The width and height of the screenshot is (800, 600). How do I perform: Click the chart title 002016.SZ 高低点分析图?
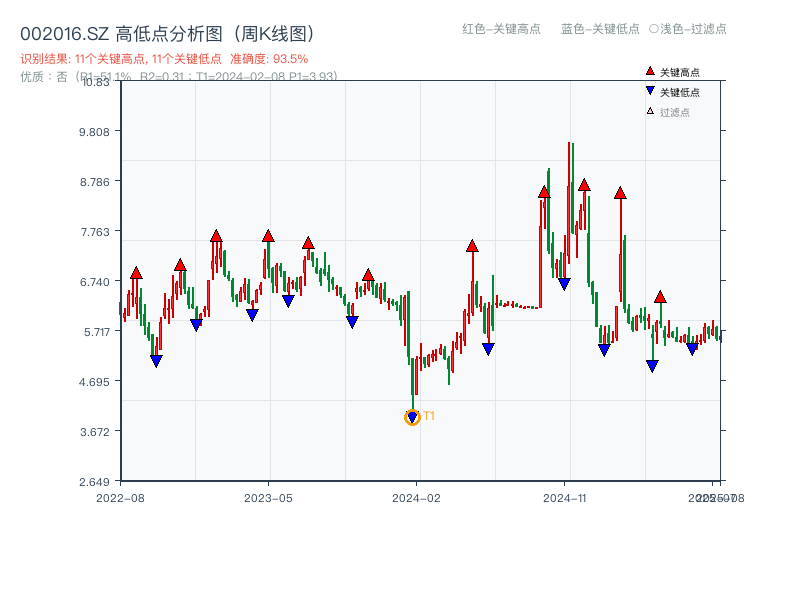pos(120,31)
